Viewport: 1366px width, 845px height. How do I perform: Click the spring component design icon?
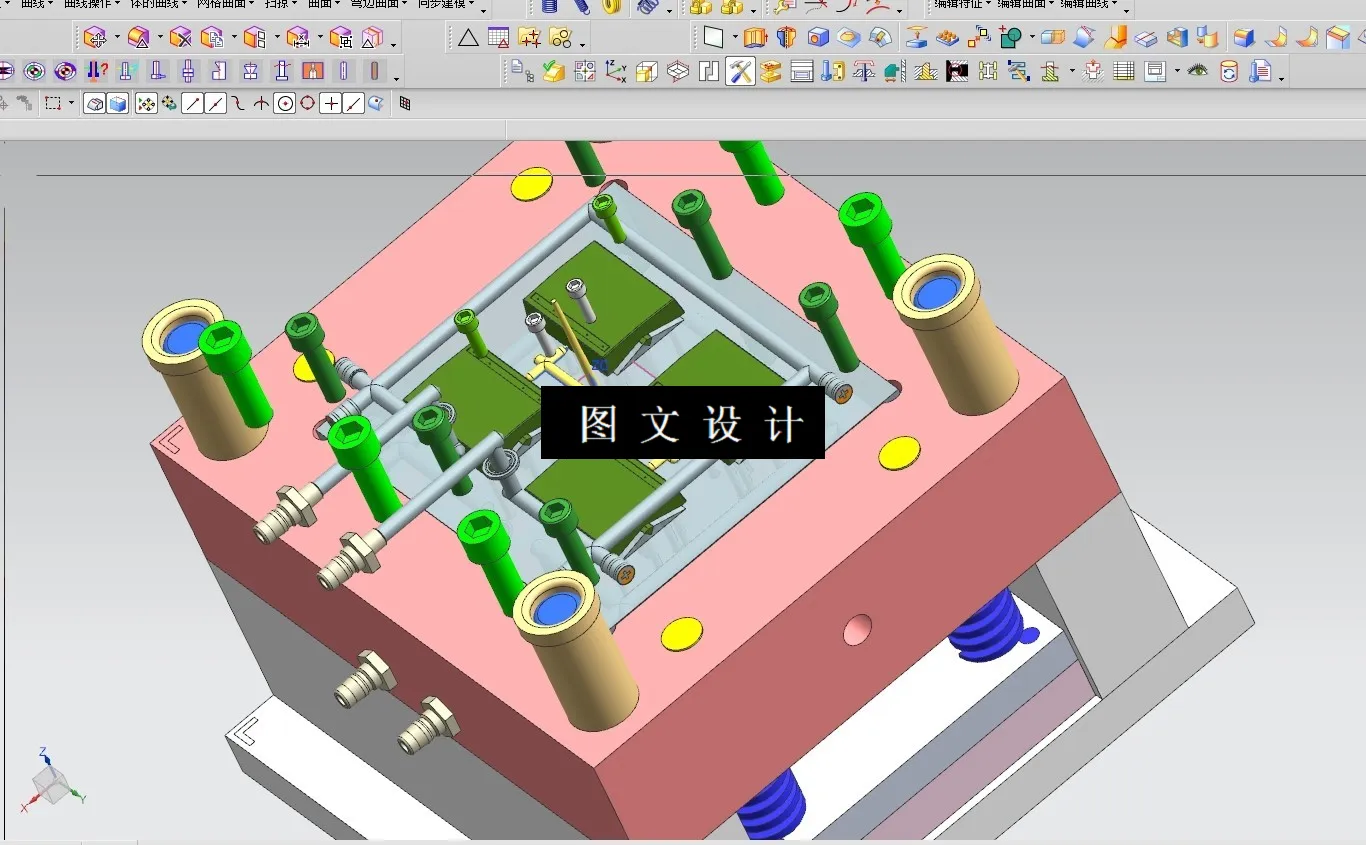[x=547, y=8]
